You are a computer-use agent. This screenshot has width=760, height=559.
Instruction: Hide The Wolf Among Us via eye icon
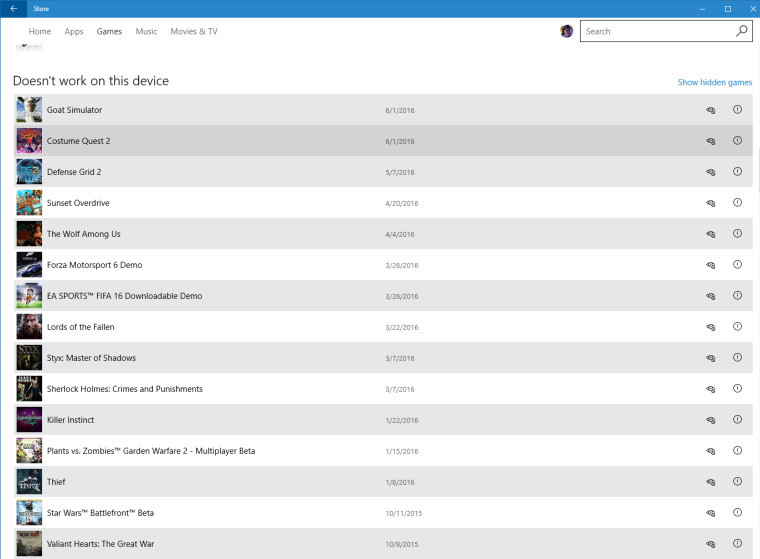[711, 234]
